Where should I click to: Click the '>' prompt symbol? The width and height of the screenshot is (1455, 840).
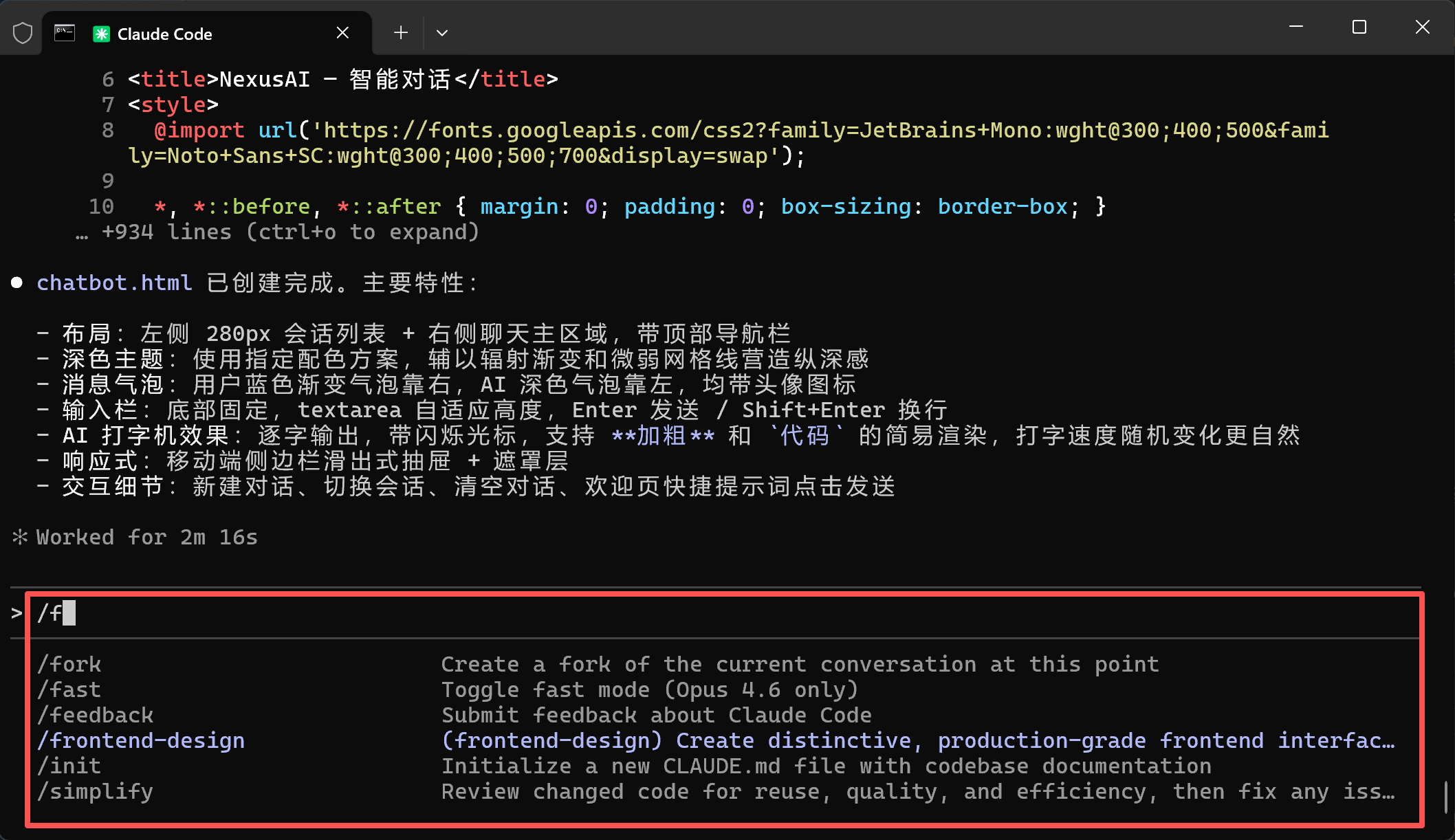pos(17,612)
